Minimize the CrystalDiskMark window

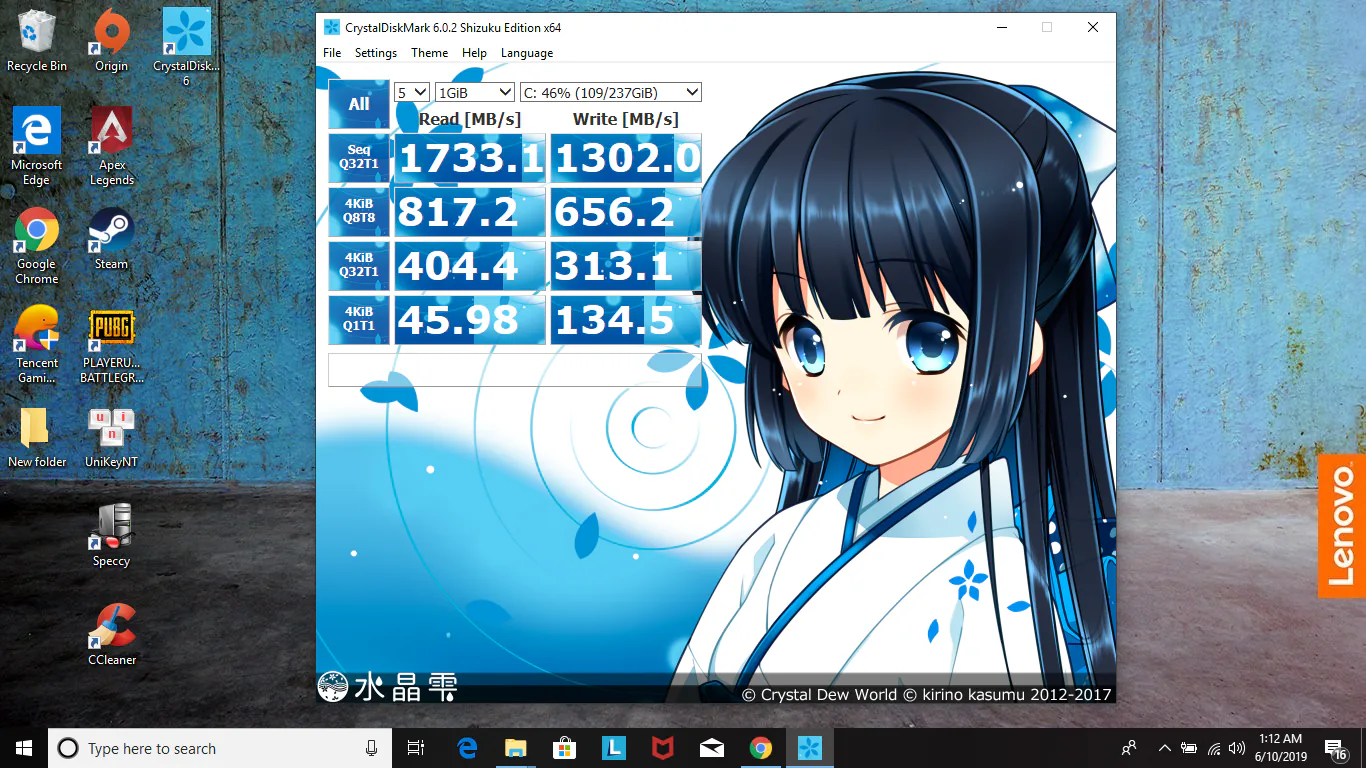pyautogui.click(x=1001, y=27)
